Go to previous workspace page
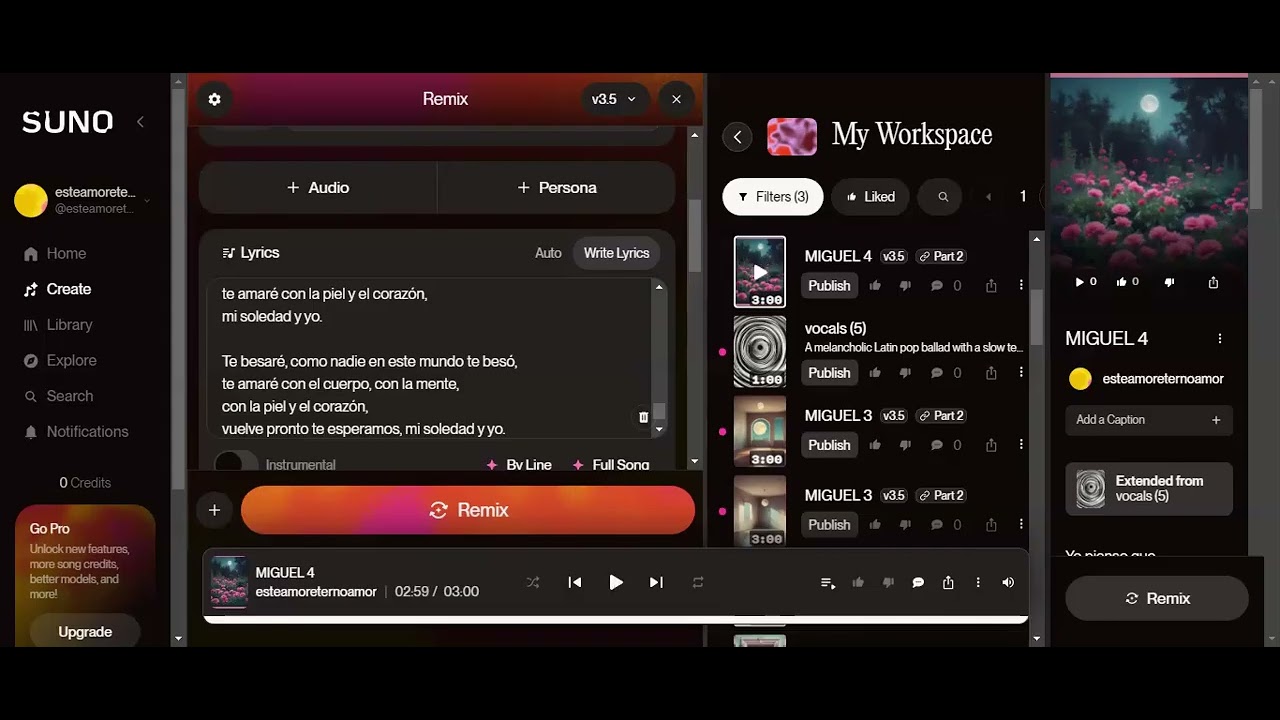 pos(988,197)
